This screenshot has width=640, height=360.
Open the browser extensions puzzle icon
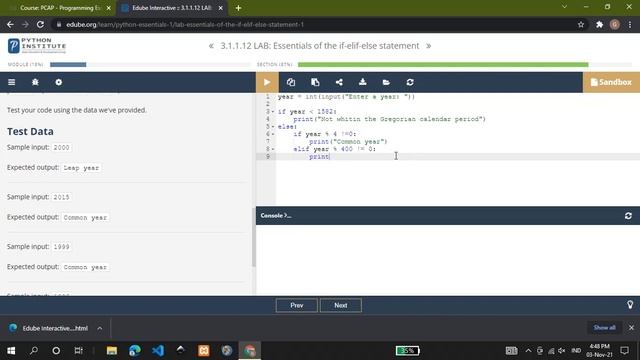[599, 24]
